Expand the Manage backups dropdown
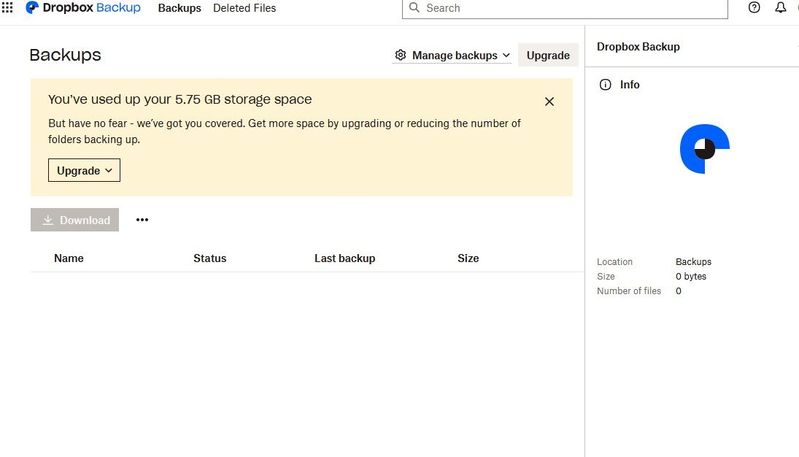 pos(453,56)
